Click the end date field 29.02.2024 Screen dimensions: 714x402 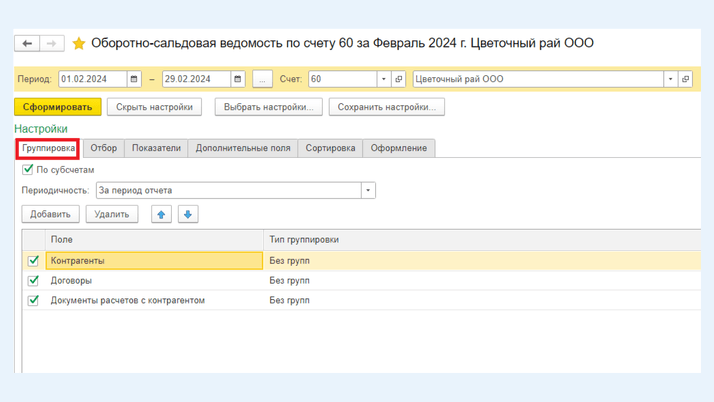click(197, 79)
